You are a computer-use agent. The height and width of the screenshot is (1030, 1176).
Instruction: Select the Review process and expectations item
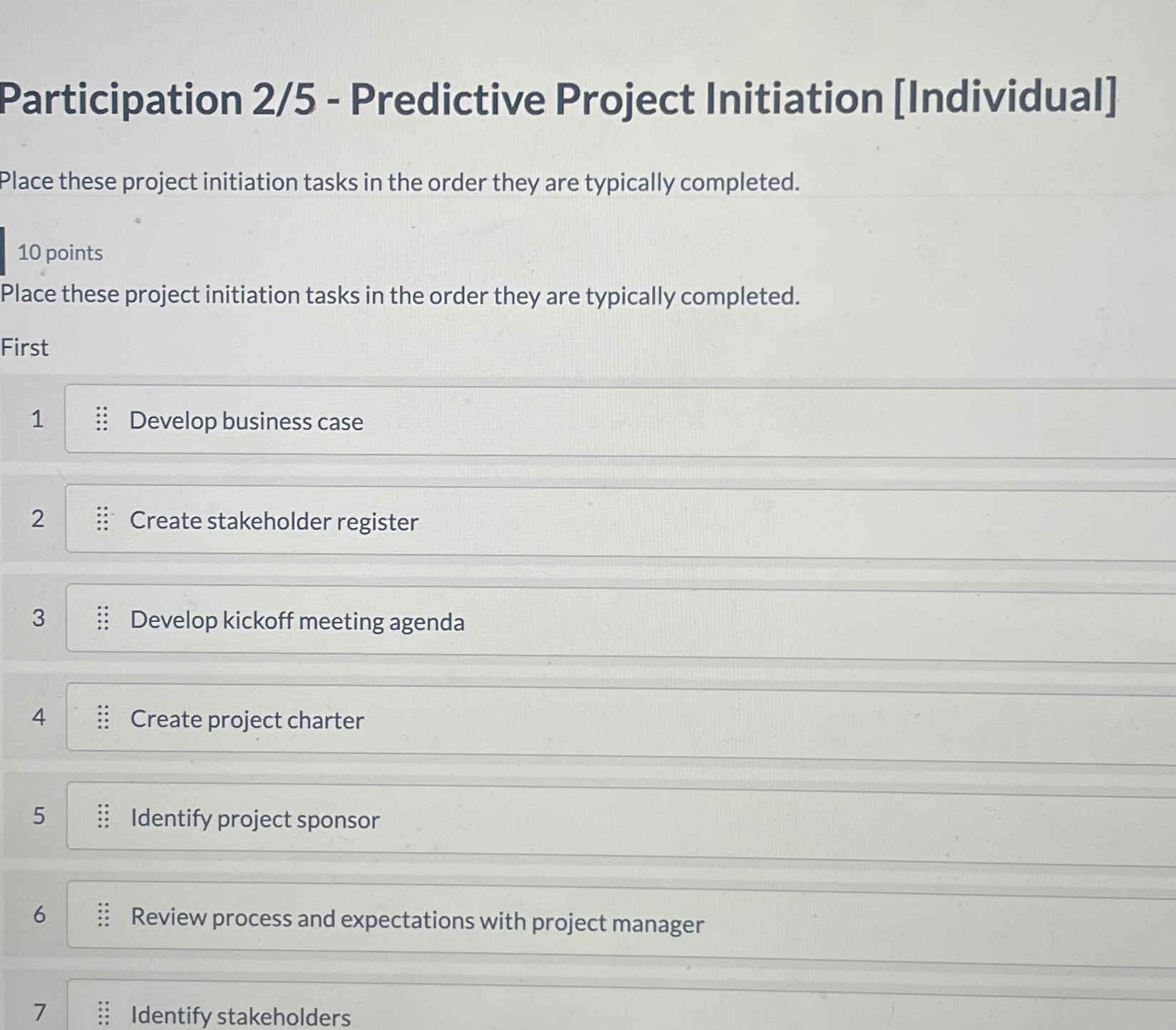(416, 922)
